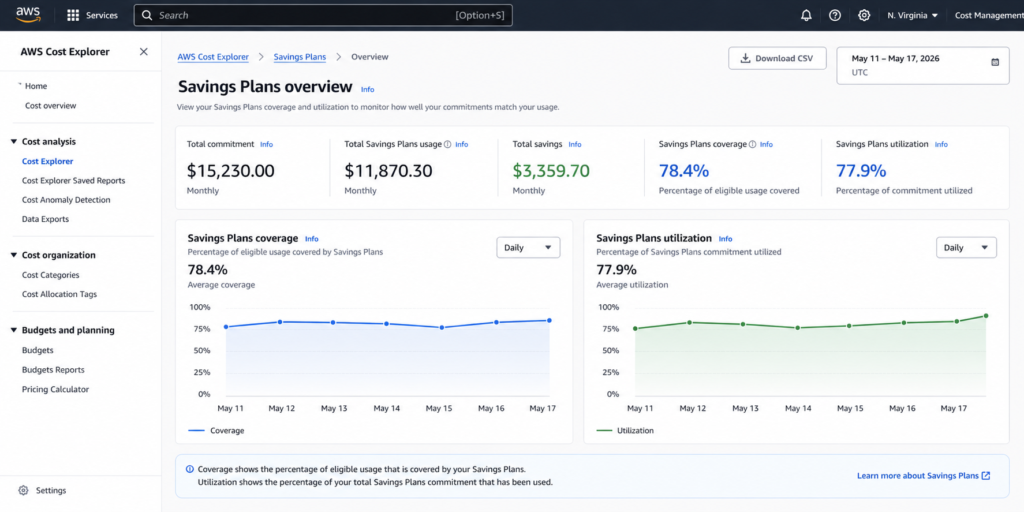Click Info link in coverage chart header
Screen dimensions: 1024x512
[312, 239]
